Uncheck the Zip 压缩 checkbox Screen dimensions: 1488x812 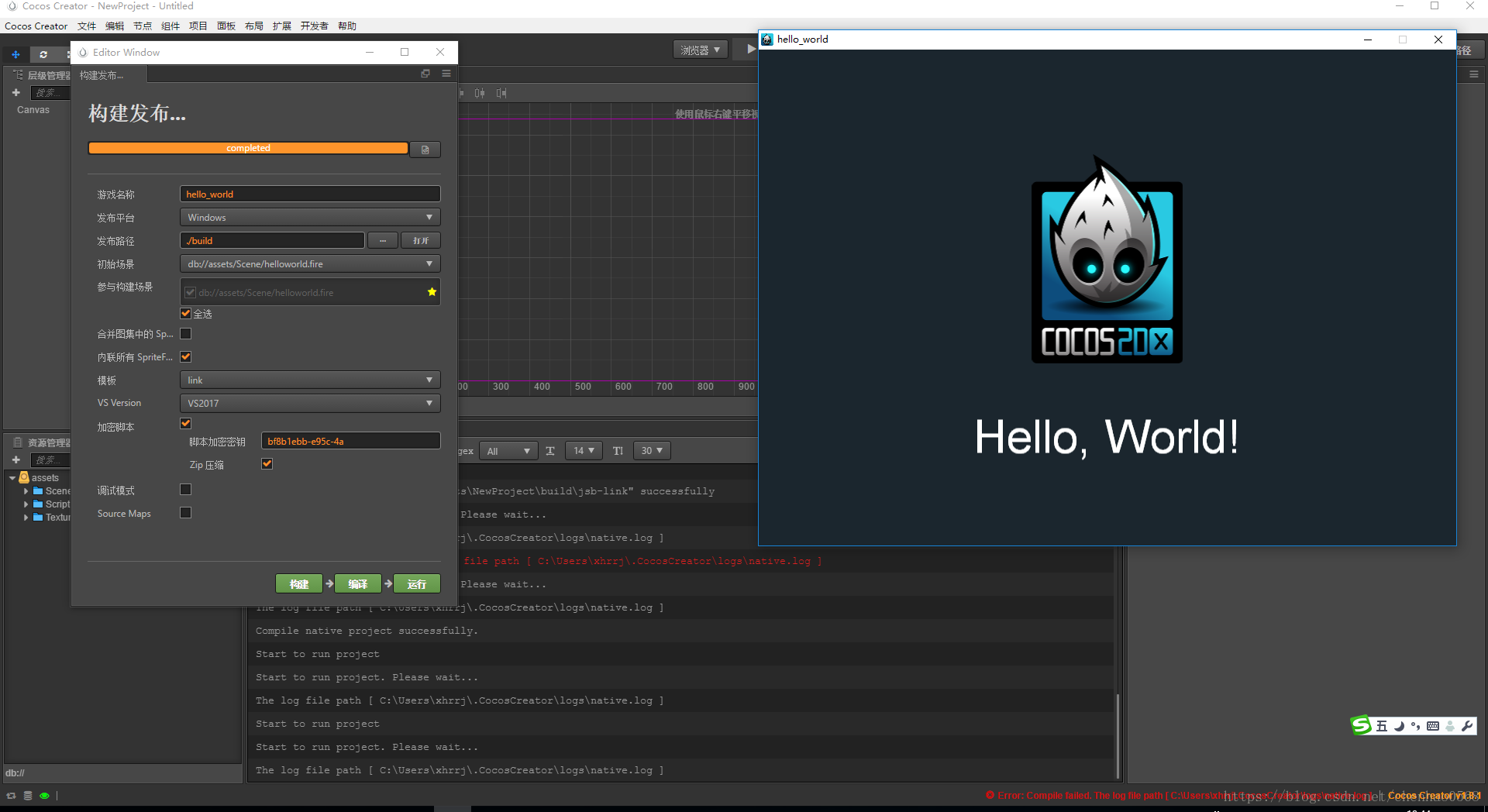click(x=267, y=464)
